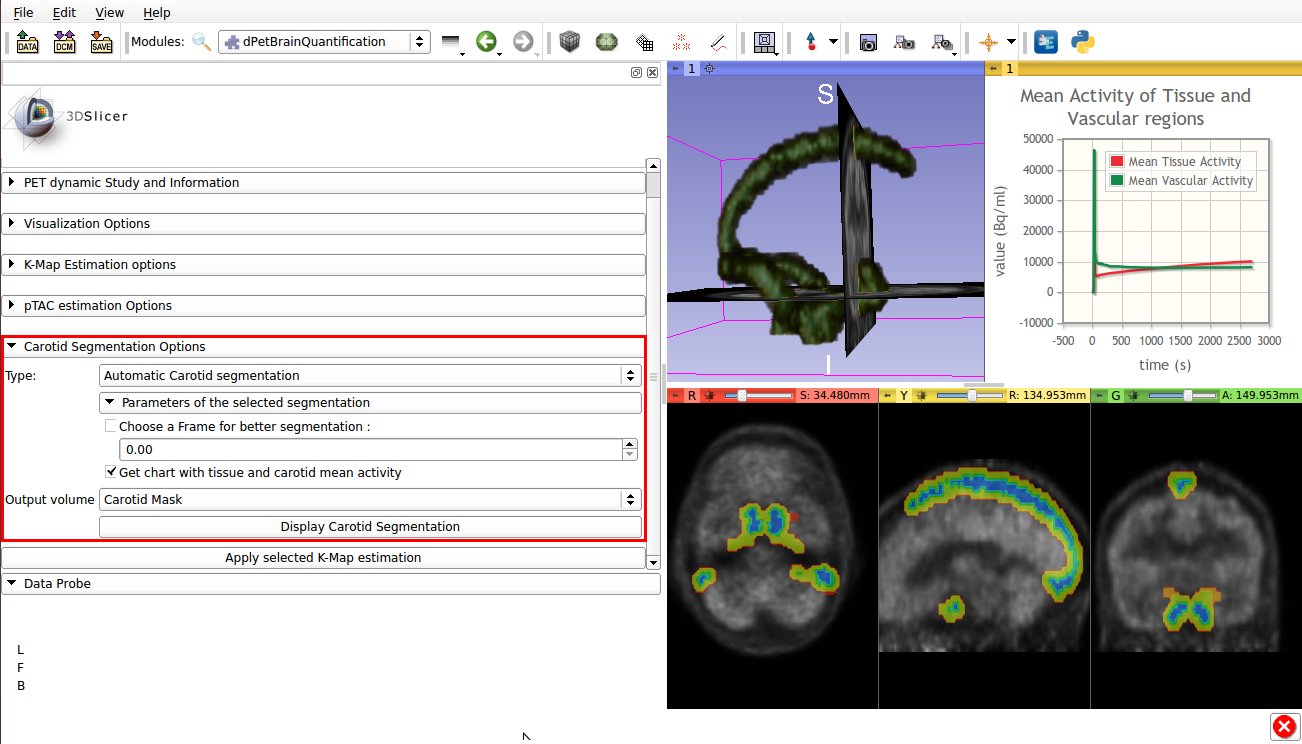Click Apply selected K-Map estimation button

(x=323, y=558)
